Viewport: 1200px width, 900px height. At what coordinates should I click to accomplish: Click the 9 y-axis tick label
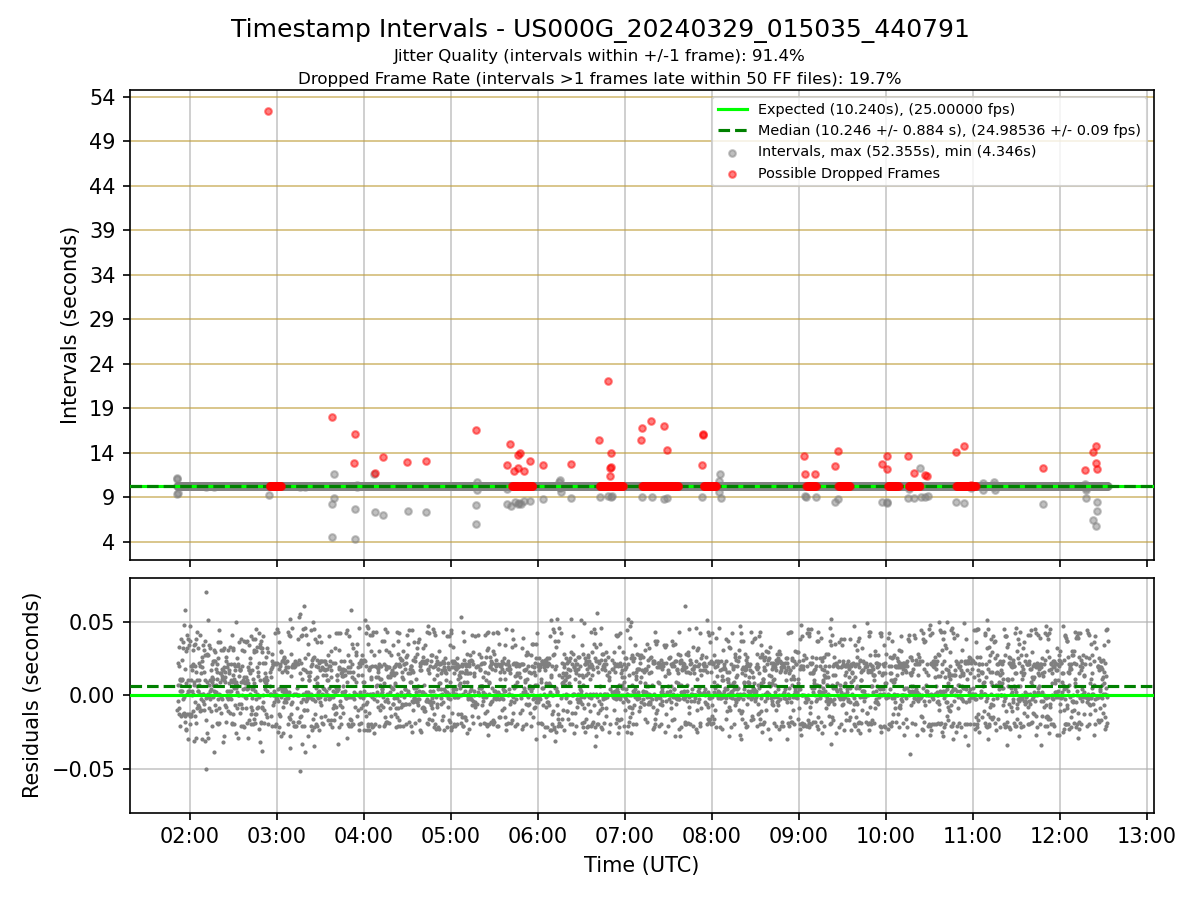(x=109, y=497)
